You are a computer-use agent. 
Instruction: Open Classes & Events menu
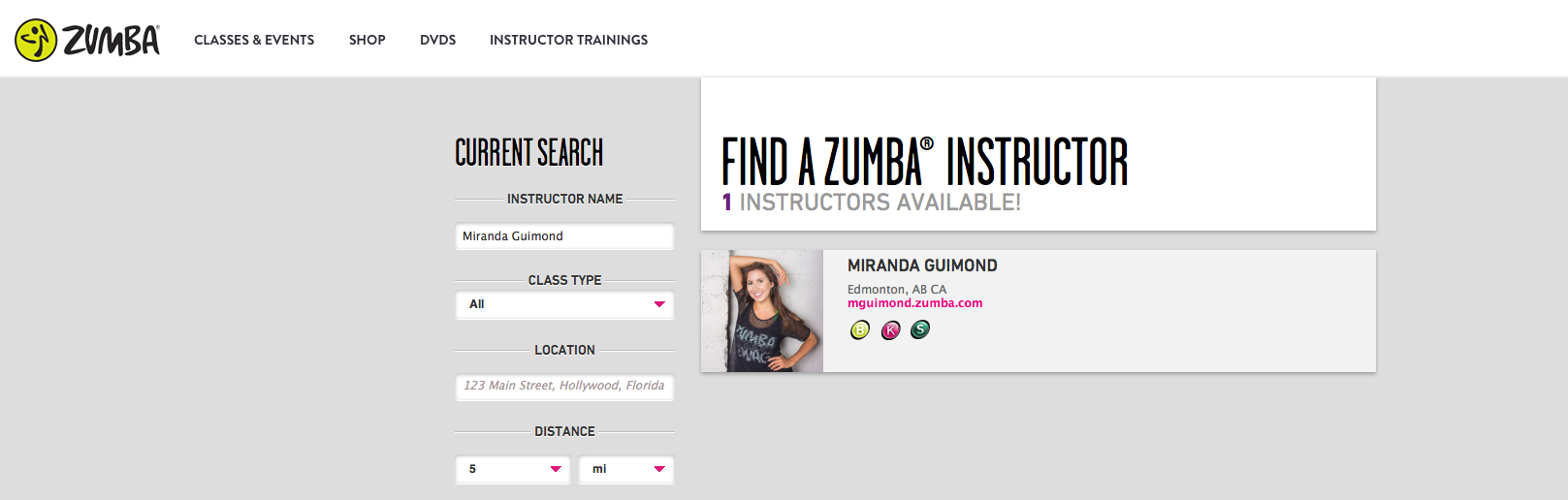click(254, 40)
